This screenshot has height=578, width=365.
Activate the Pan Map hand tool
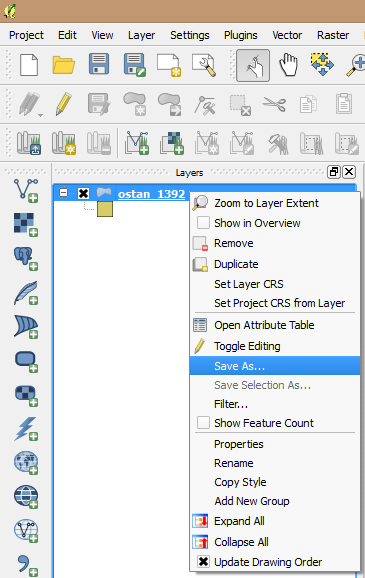[x=288, y=65]
